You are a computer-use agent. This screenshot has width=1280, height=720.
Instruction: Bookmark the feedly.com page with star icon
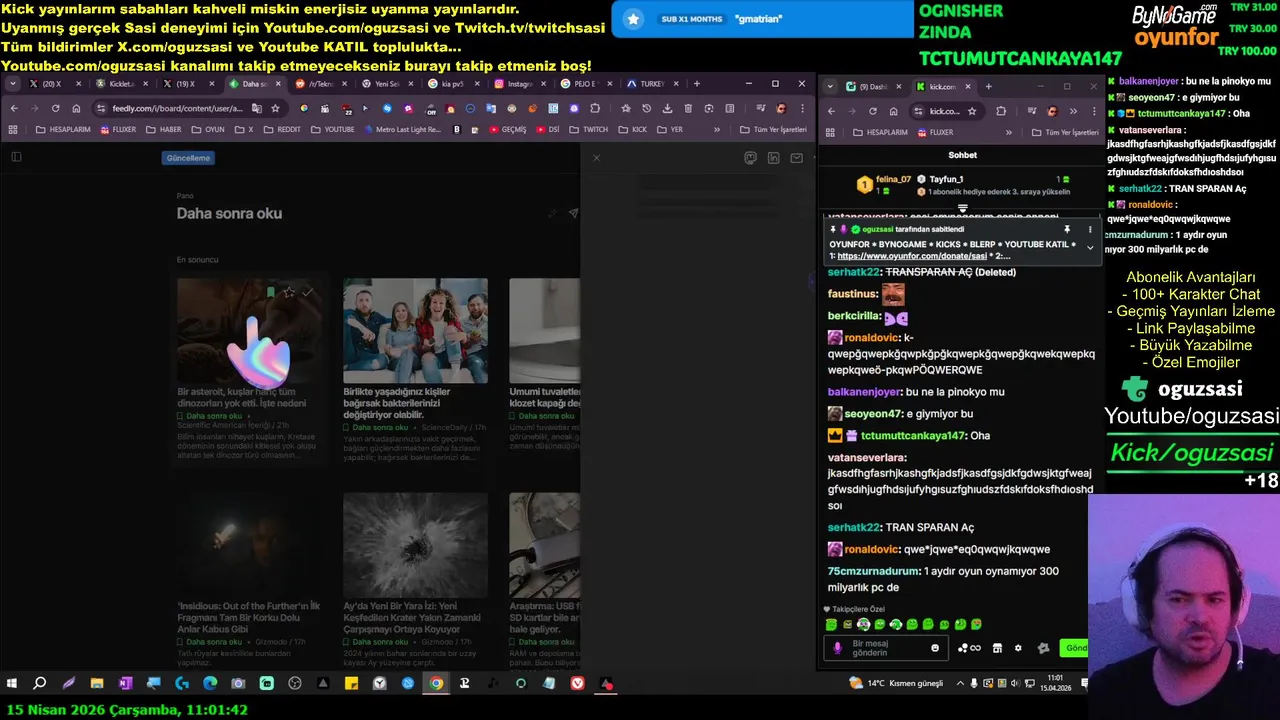point(275,108)
